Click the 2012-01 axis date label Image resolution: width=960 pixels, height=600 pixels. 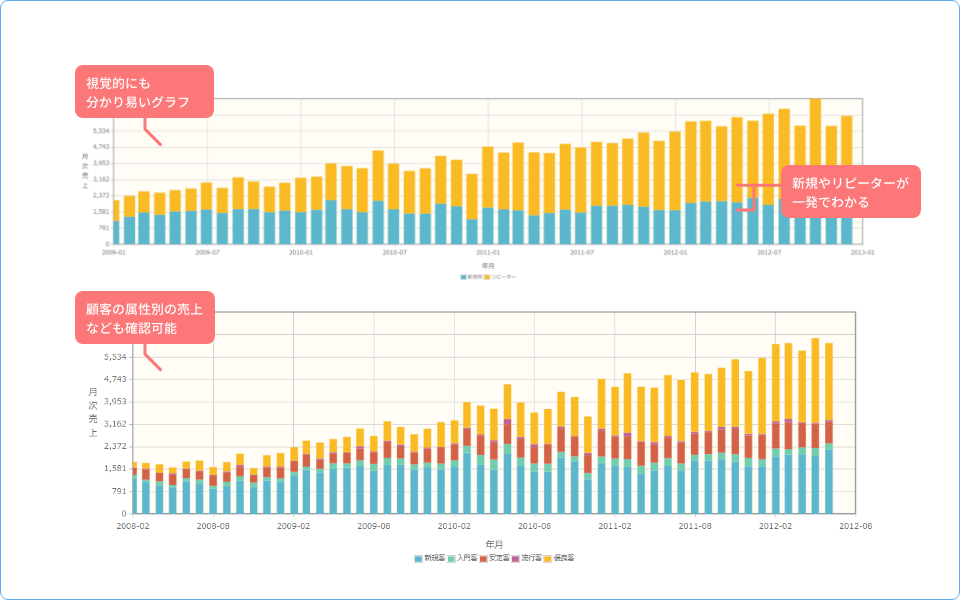tap(675, 252)
